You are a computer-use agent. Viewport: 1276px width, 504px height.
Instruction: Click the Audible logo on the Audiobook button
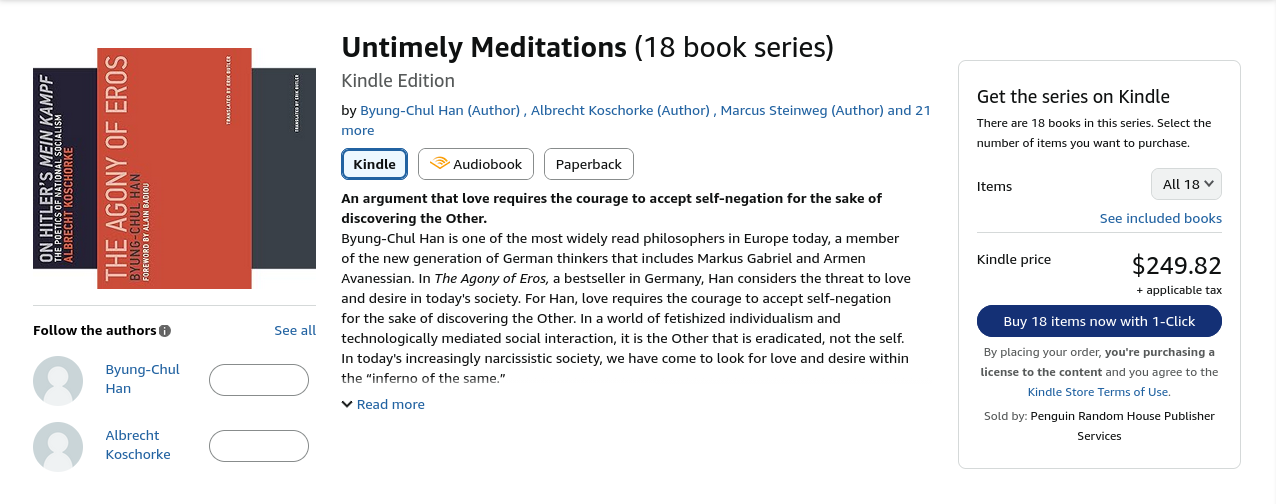(440, 164)
